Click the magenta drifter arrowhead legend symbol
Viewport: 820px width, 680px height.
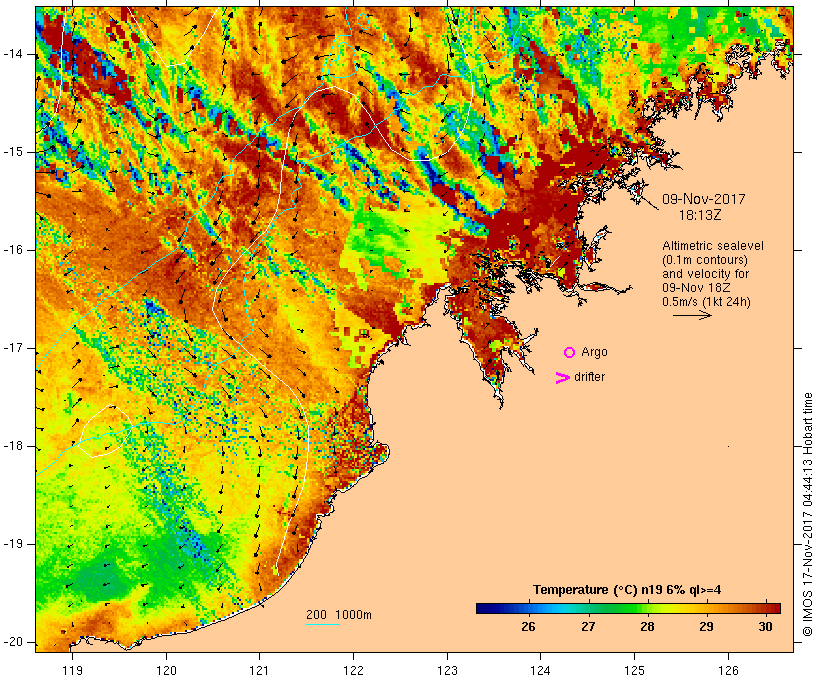(x=563, y=378)
